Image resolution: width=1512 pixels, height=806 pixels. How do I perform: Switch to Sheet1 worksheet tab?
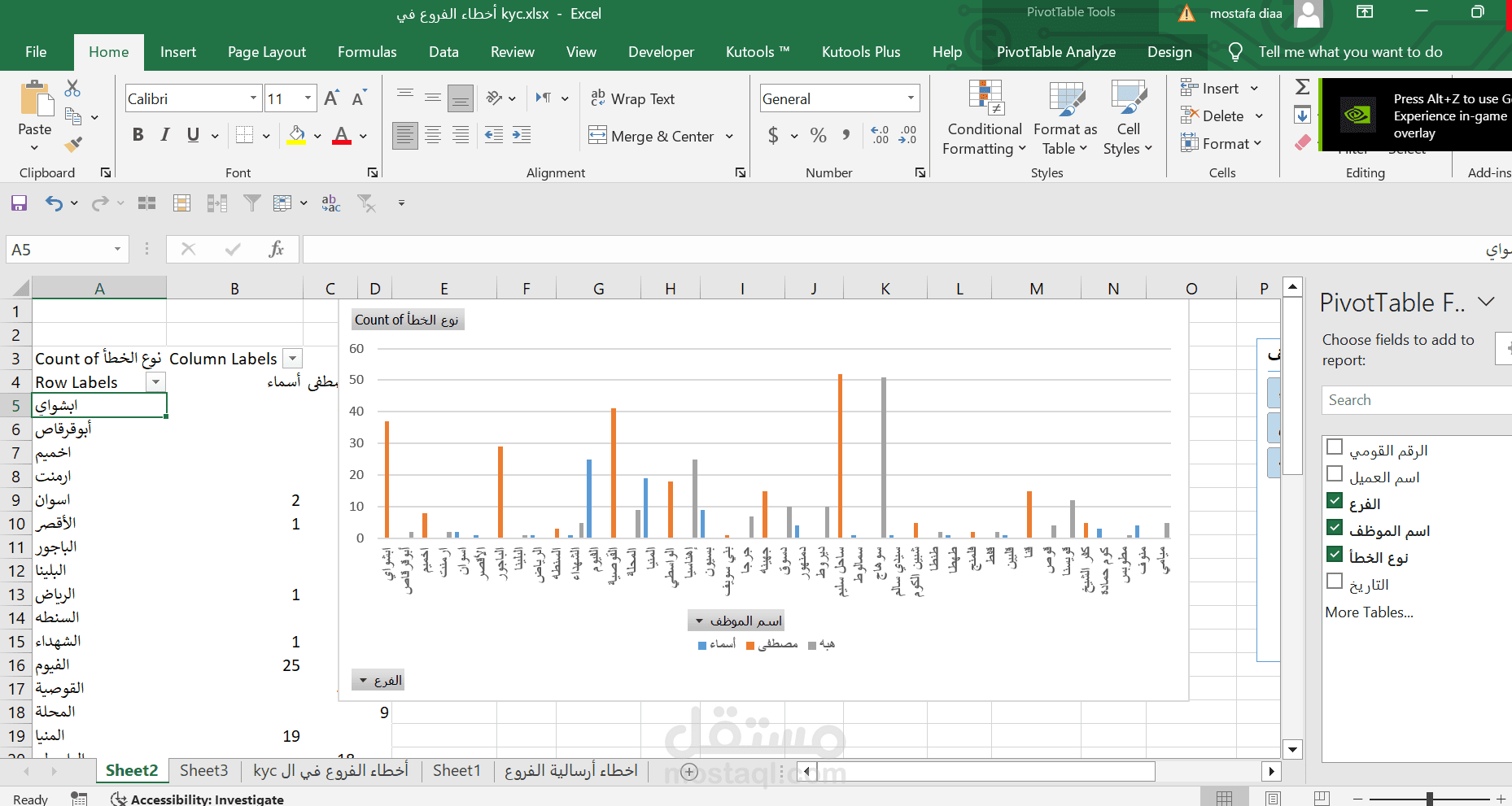pos(457,771)
